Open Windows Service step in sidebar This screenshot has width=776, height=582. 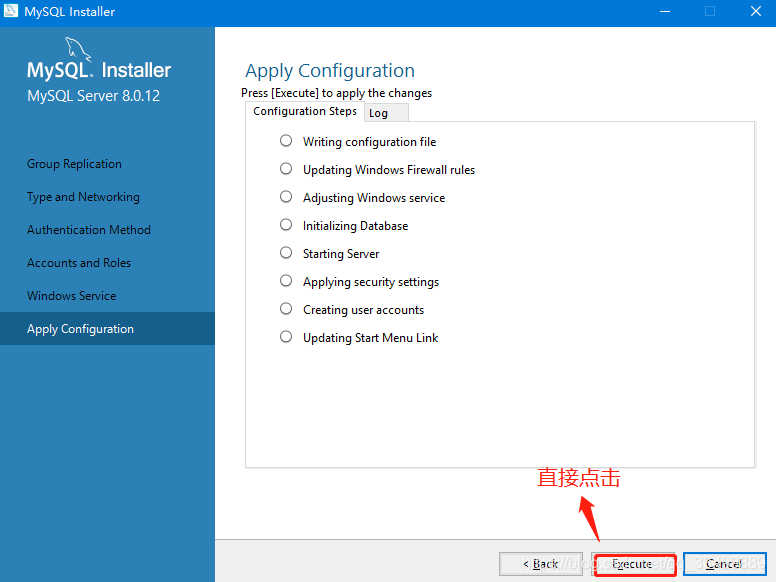pos(72,296)
